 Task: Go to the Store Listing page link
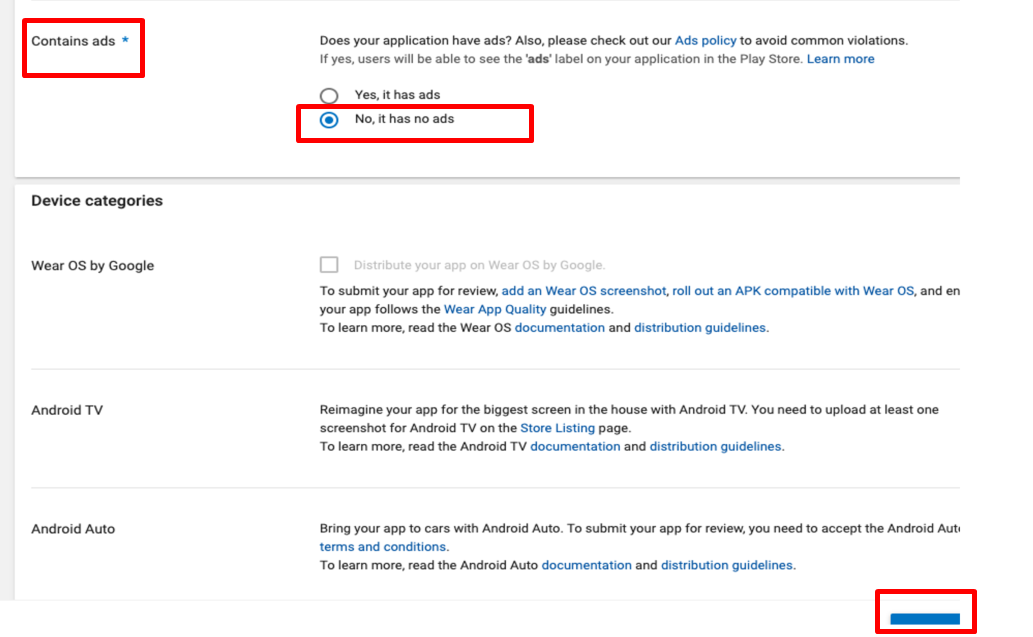coord(557,428)
